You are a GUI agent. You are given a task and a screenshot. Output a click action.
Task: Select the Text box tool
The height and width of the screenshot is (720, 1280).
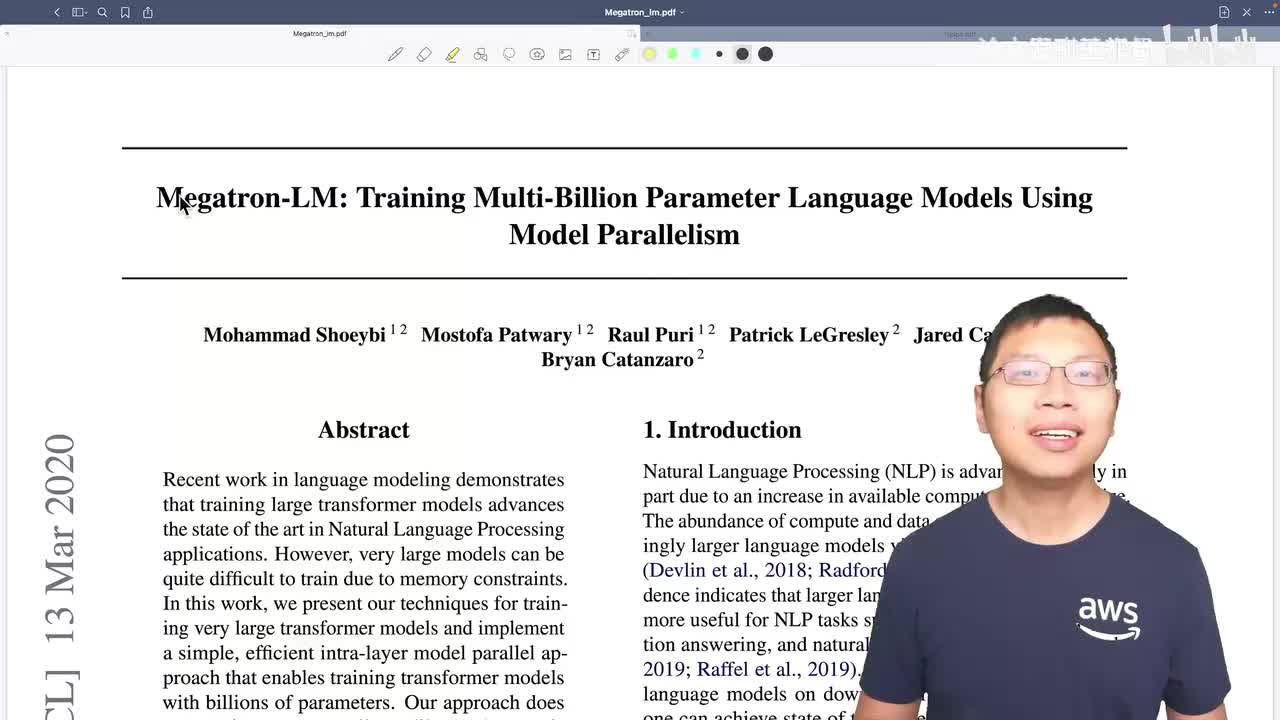593,54
